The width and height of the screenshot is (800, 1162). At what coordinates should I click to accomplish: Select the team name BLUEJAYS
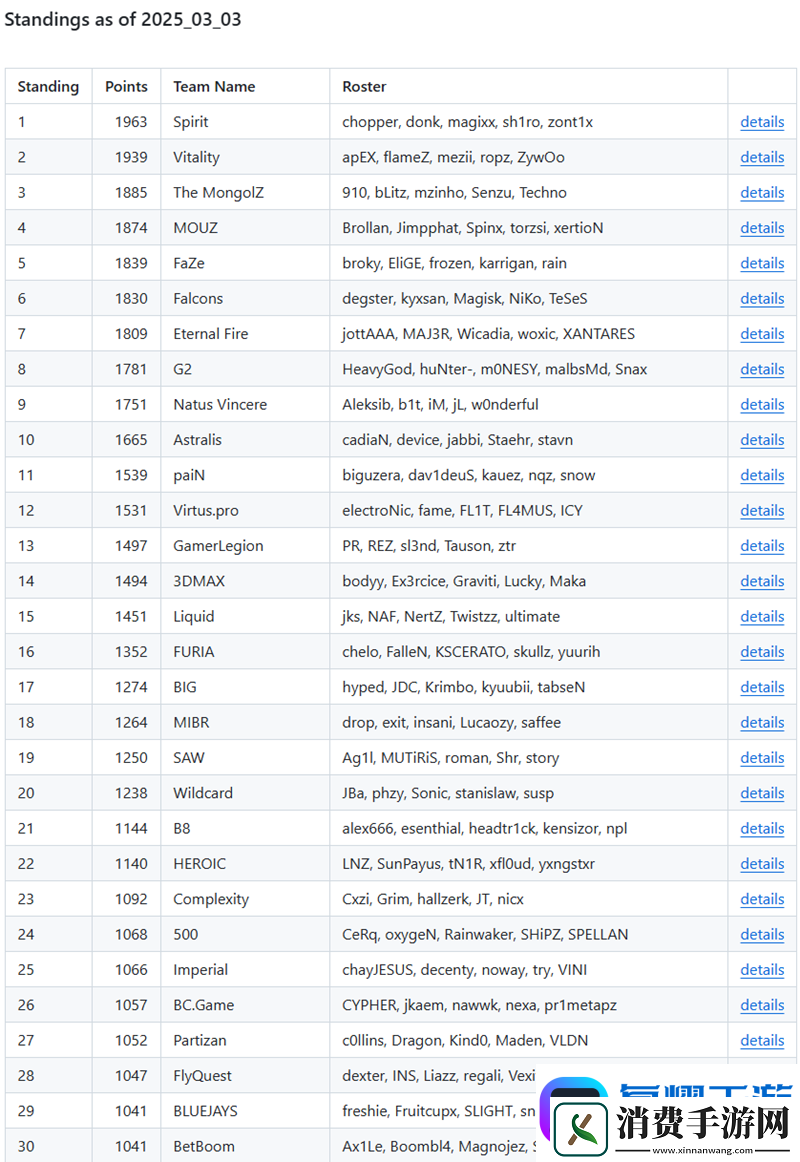click(205, 1111)
